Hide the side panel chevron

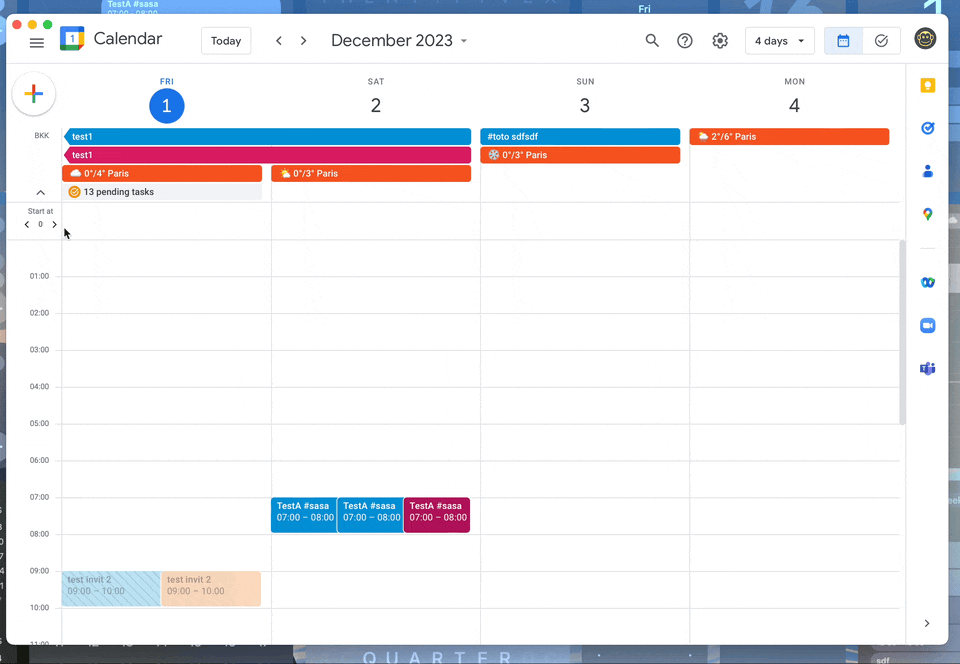click(927, 623)
